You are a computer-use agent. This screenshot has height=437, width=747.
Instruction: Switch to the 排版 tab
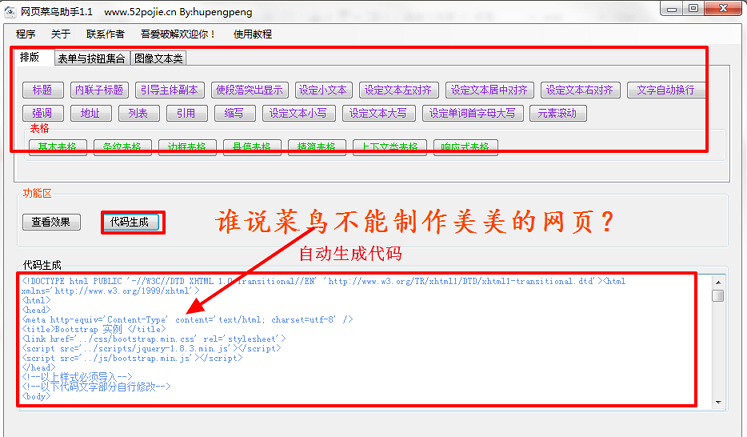[x=33, y=58]
